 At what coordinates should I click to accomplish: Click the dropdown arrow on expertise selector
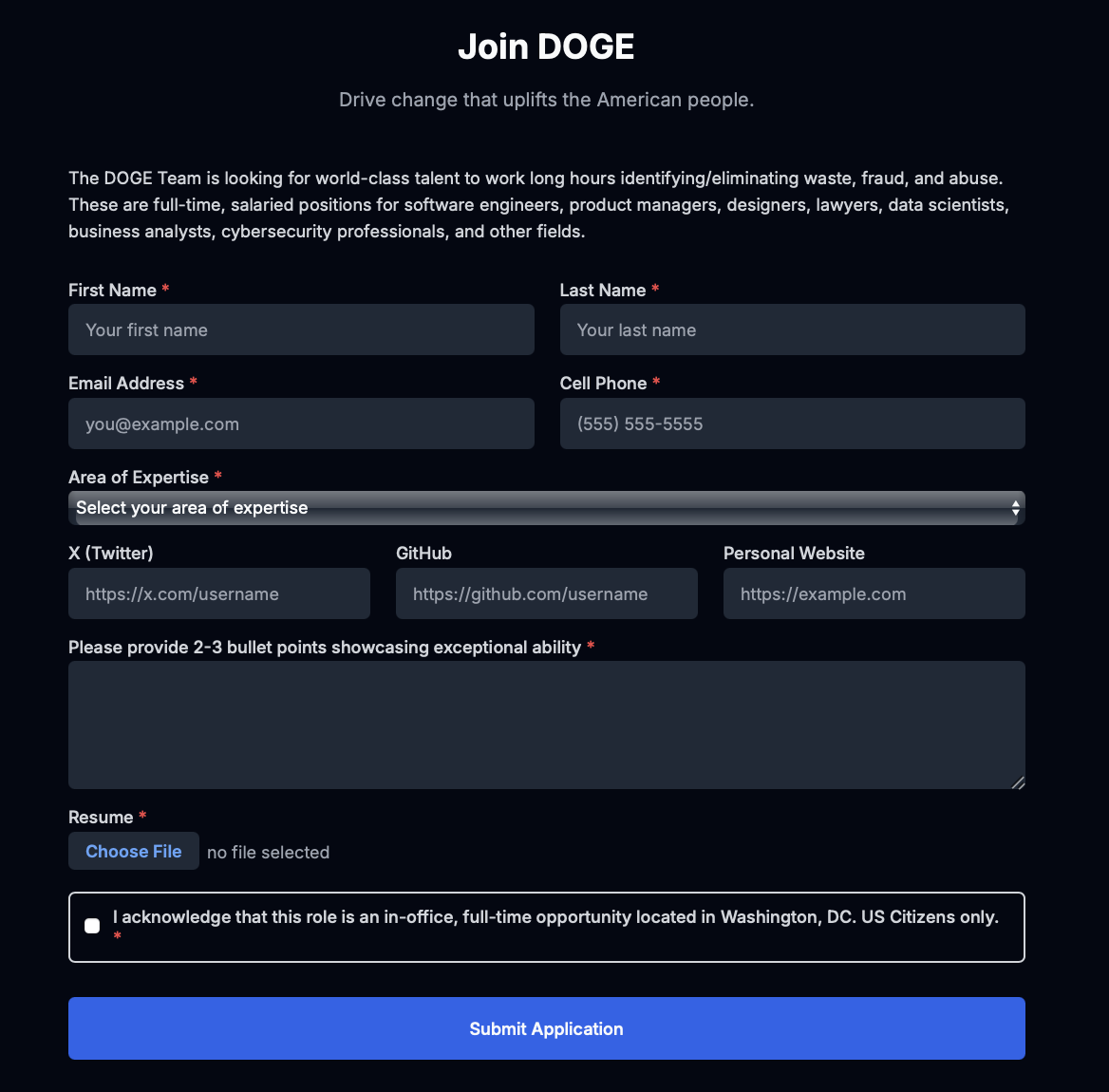pyautogui.click(x=1015, y=508)
